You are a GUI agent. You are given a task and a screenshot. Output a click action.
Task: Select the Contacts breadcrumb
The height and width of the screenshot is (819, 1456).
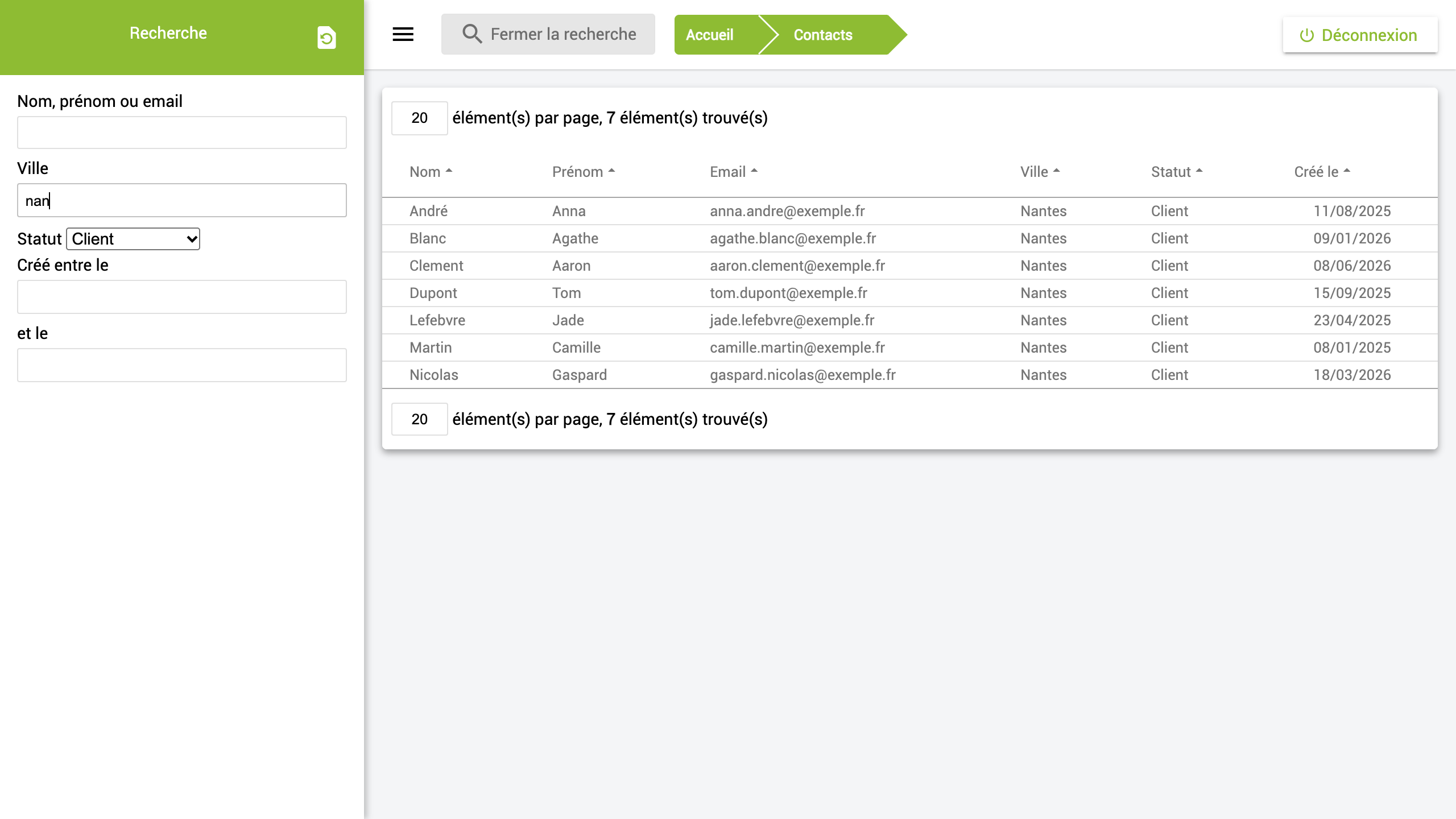(x=822, y=35)
